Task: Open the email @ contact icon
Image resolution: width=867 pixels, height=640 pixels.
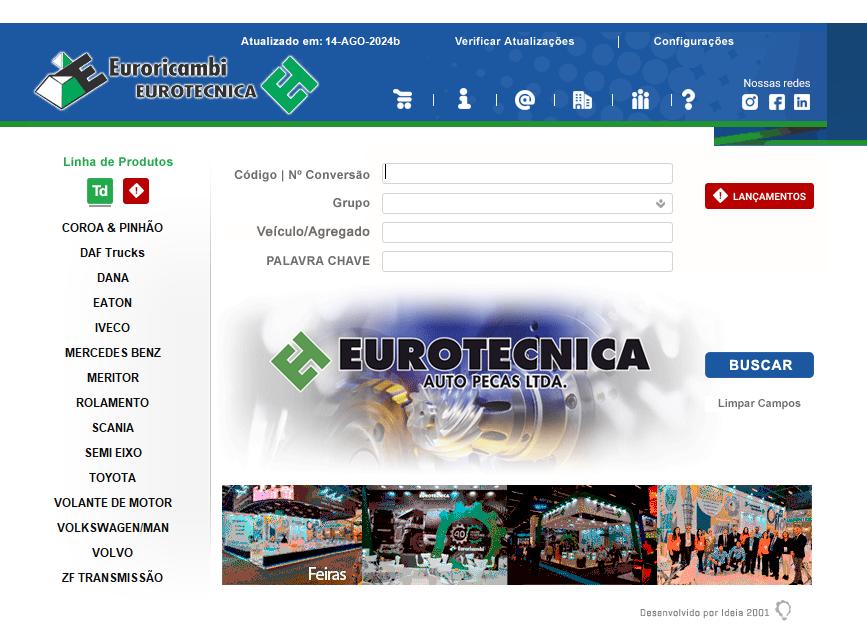Action: click(525, 100)
